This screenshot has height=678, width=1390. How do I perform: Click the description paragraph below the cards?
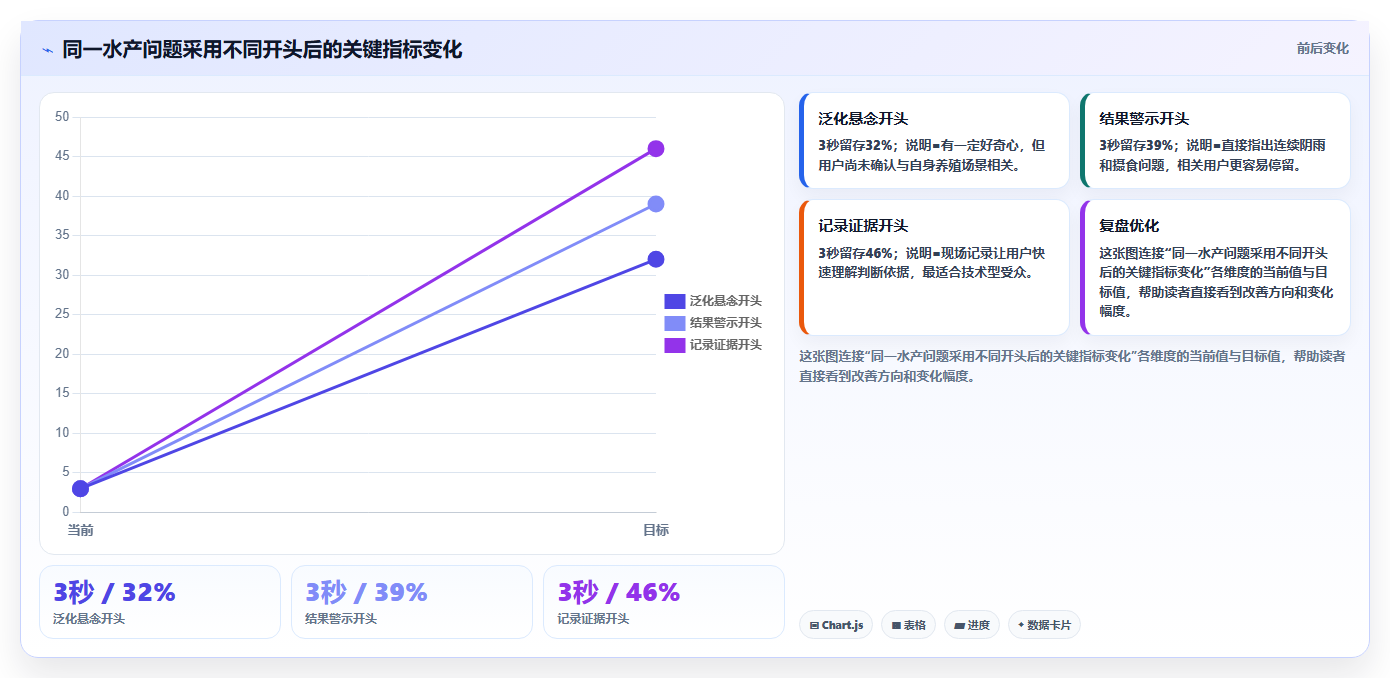point(1072,366)
